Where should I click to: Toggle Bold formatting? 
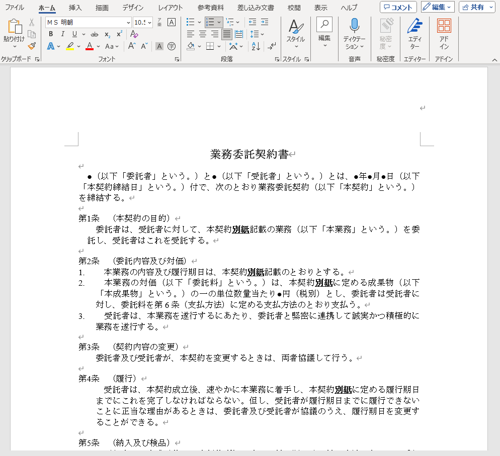tap(51, 34)
